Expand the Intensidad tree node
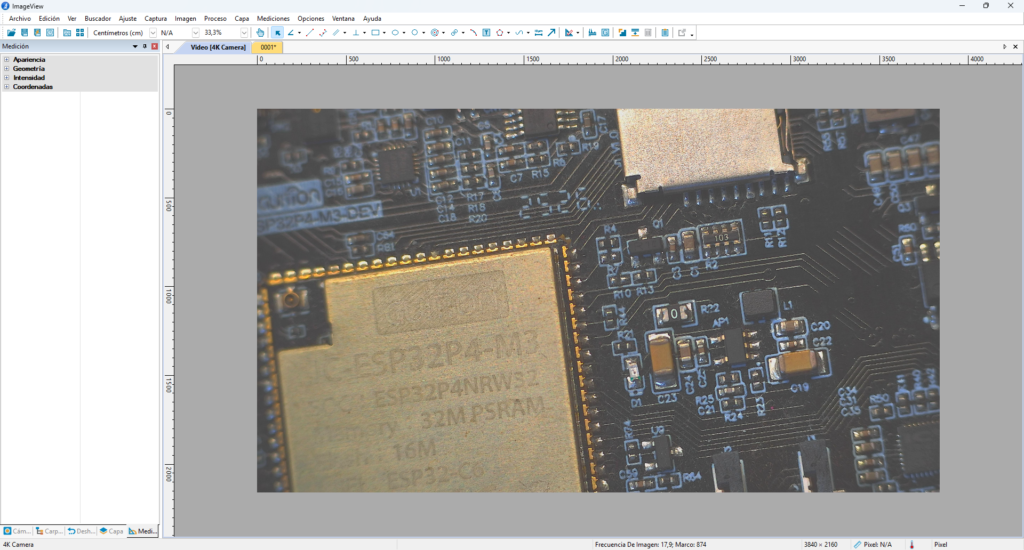Viewport: 1024px width, 550px height. click(x=7, y=78)
